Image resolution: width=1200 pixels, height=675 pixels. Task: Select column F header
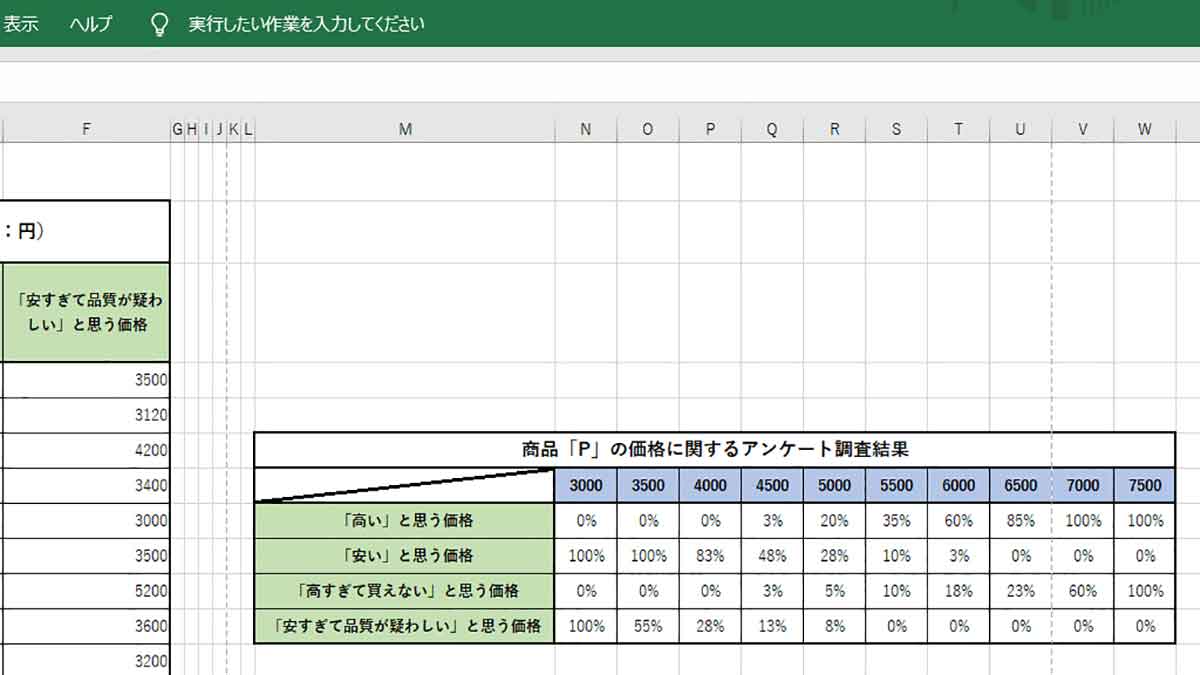[86, 128]
